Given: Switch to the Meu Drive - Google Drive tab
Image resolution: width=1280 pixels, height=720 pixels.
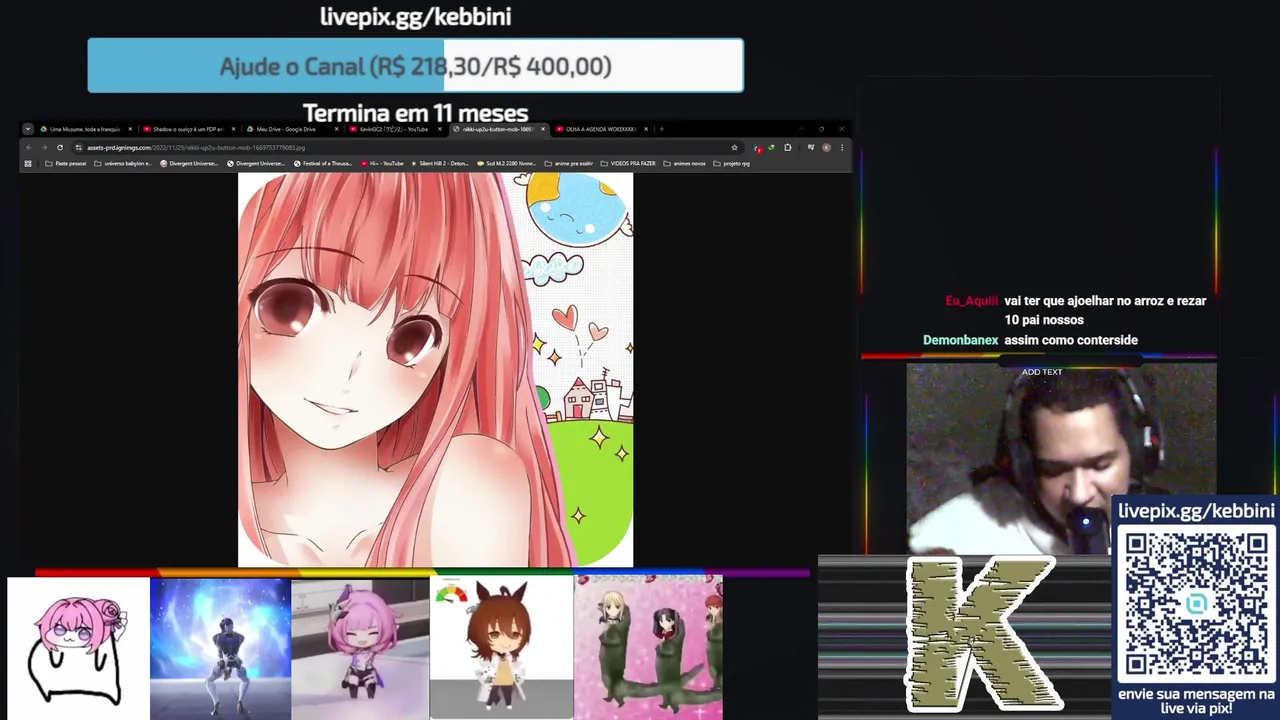Looking at the screenshot, I should tap(290, 129).
